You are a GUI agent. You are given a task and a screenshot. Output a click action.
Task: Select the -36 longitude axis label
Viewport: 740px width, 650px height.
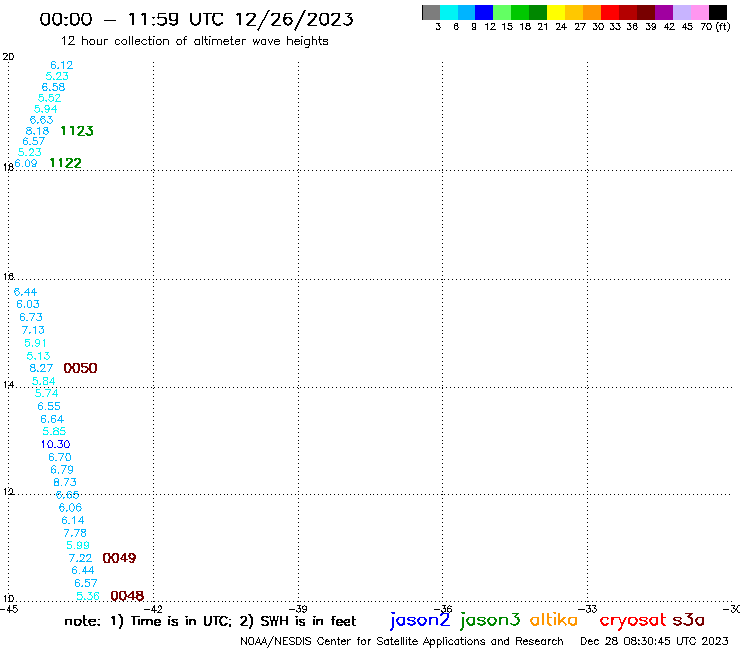[x=443, y=609]
